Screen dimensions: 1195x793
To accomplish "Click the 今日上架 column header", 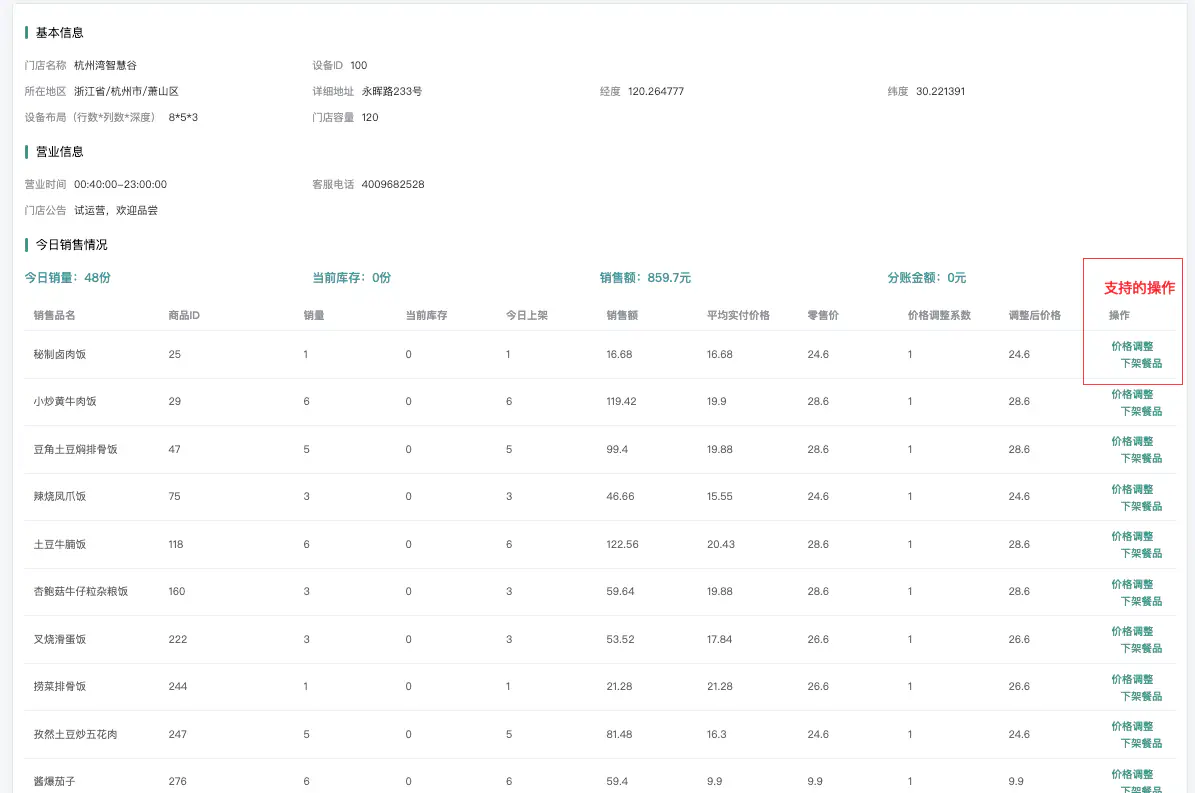I will (527, 315).
